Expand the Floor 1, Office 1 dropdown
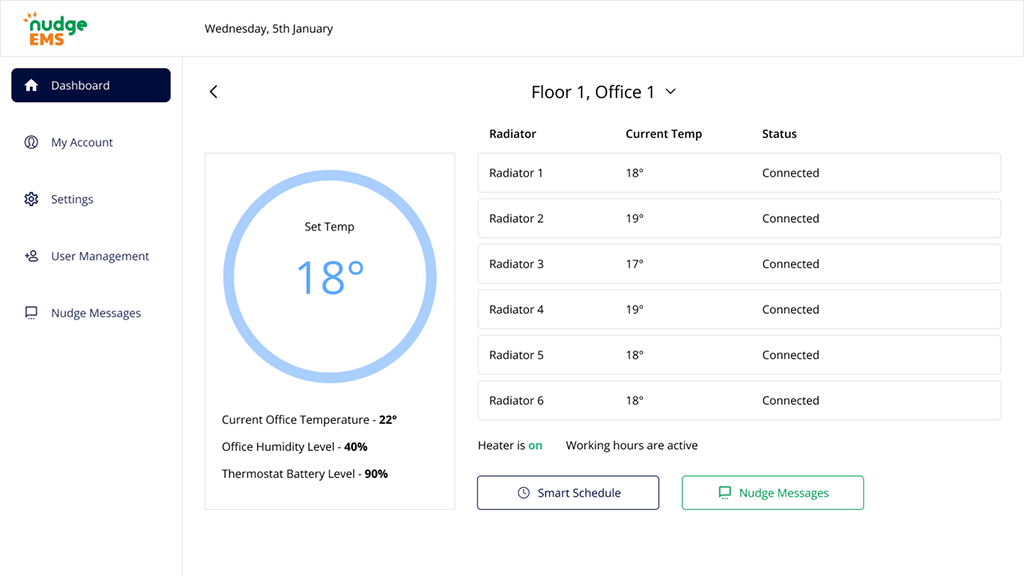Image resolution: width=1024 pixels, height=576 pixels. [671, 92]
